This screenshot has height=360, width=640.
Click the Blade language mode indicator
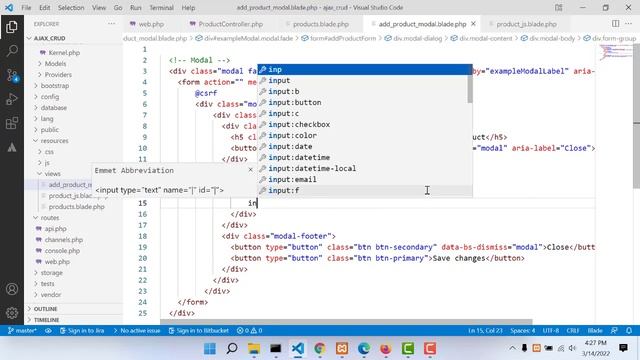click(595, 331)
